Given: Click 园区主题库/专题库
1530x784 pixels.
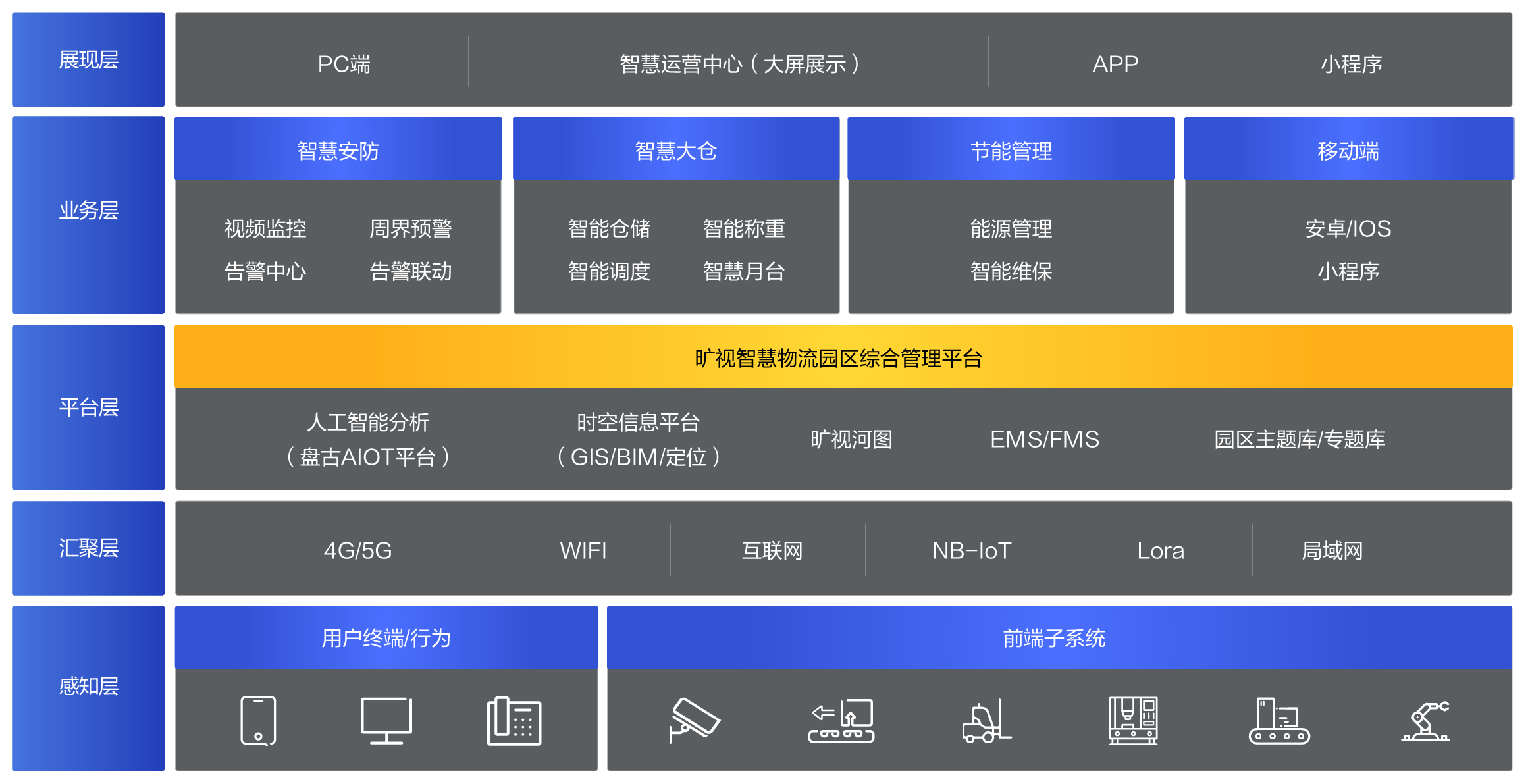Looking at the screenshot, I should pyautogui.click(x=1300, y=439).
